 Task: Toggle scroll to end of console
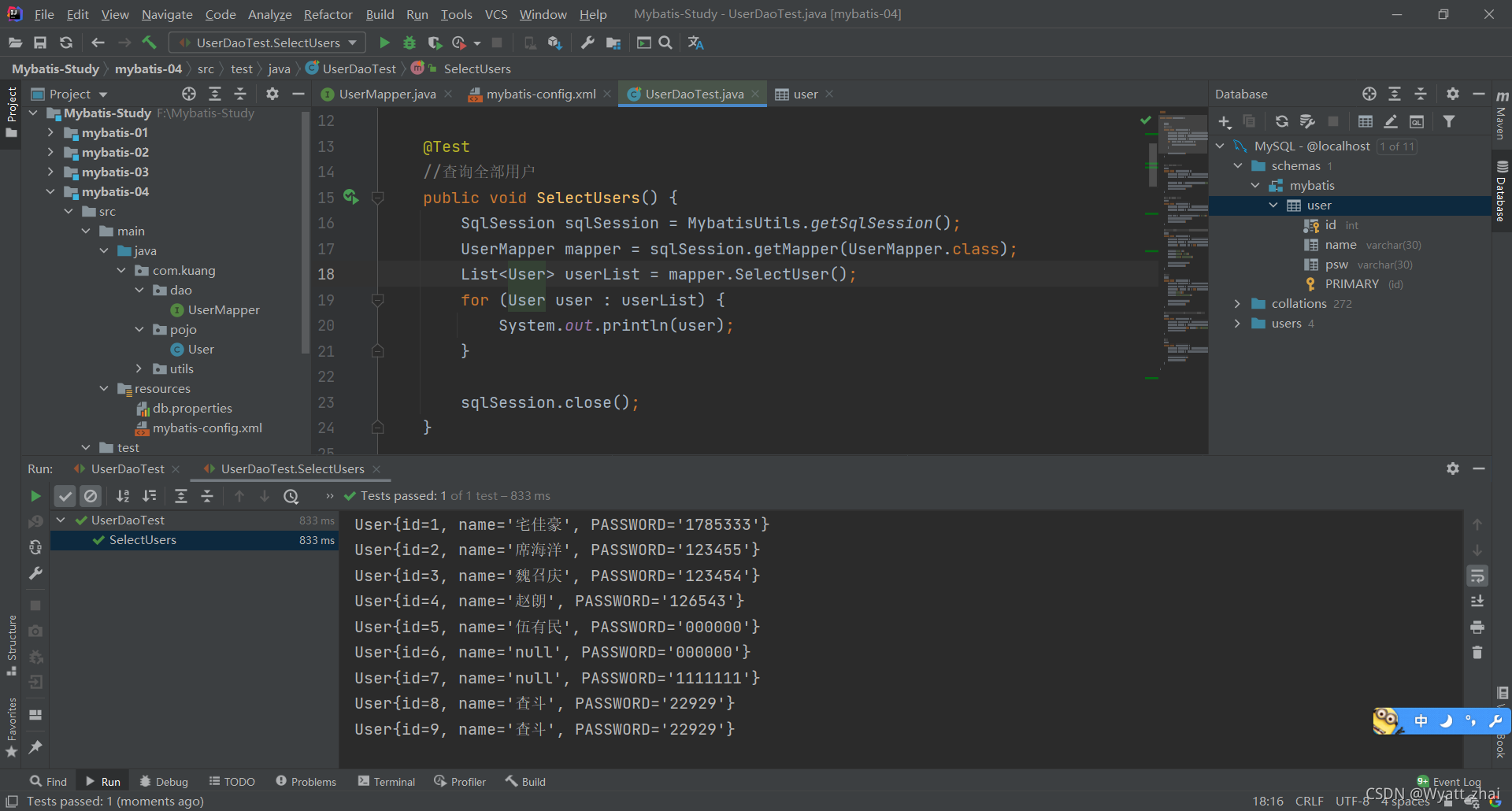click(x=1477, y=601)
